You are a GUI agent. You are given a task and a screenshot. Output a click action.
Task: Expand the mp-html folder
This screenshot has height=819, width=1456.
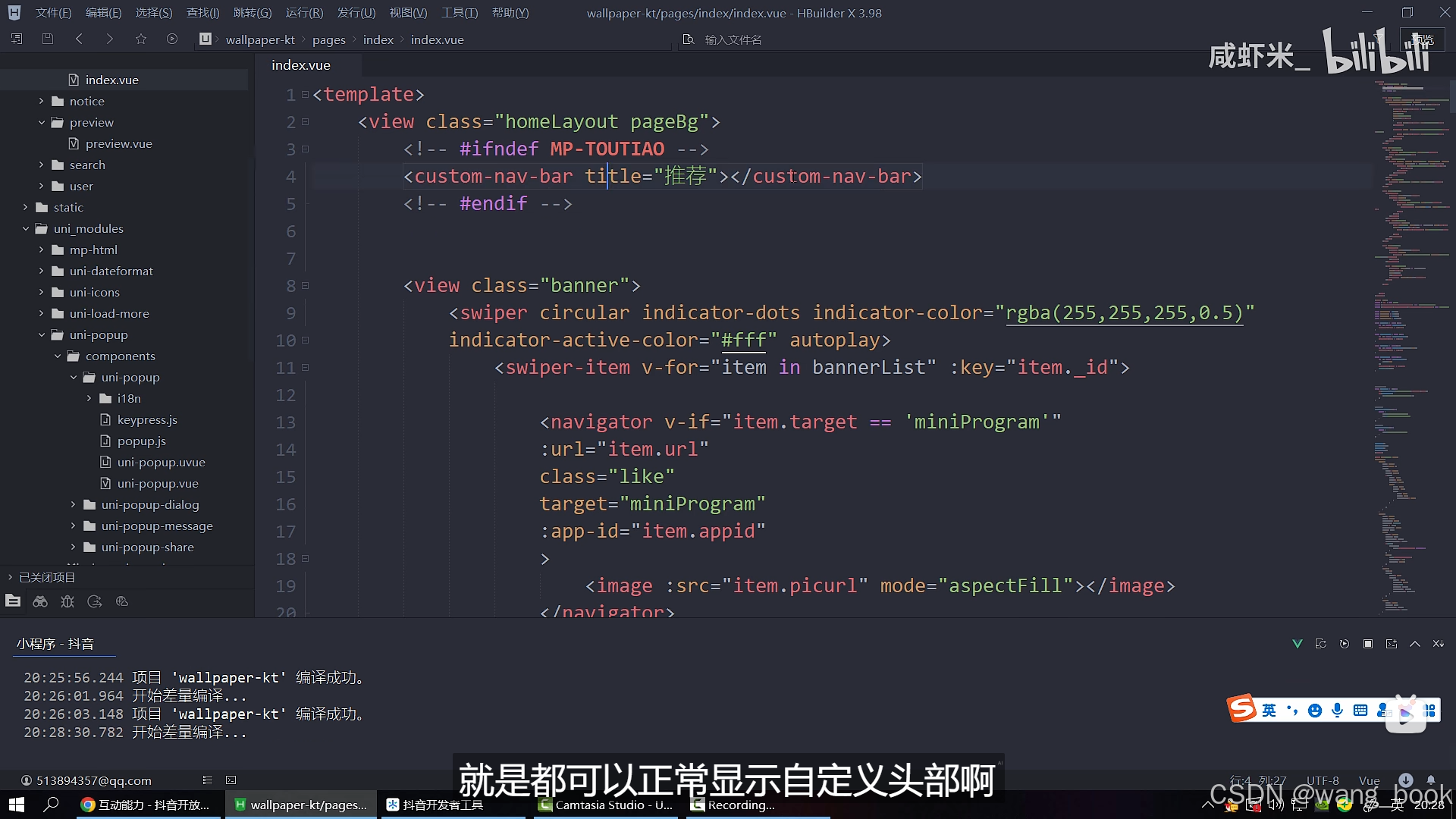[x=42, y=249]
